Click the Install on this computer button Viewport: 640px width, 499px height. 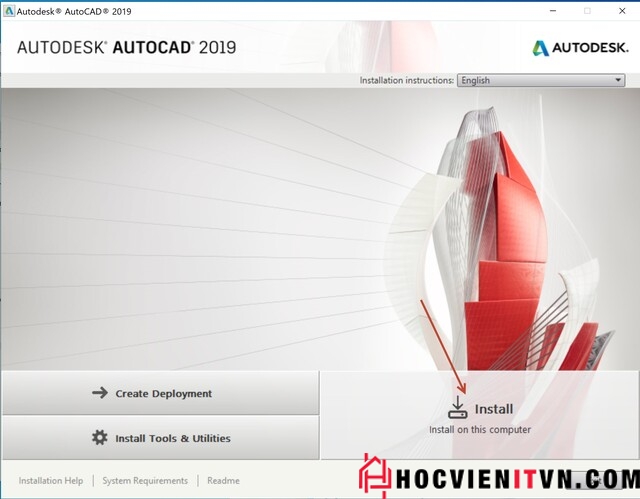pyautogui.click(x=480, y=415)
